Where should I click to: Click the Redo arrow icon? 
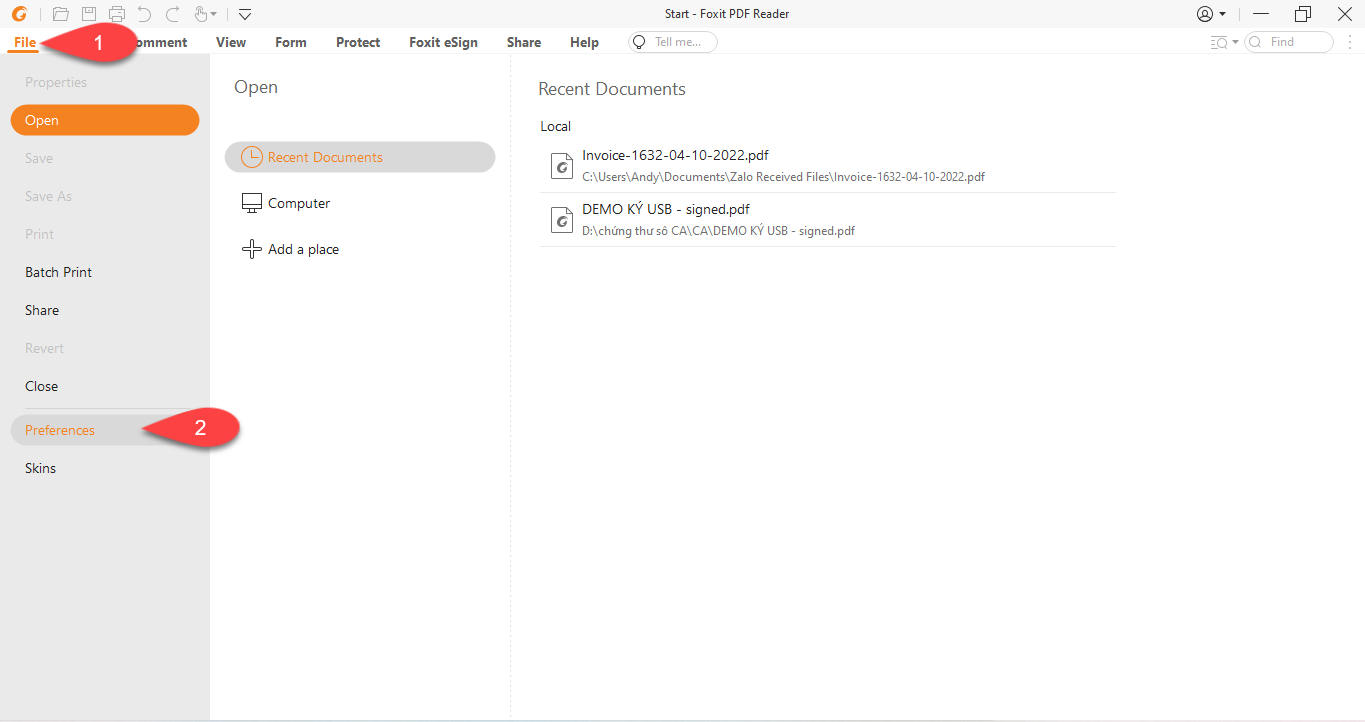coord(172,14)
